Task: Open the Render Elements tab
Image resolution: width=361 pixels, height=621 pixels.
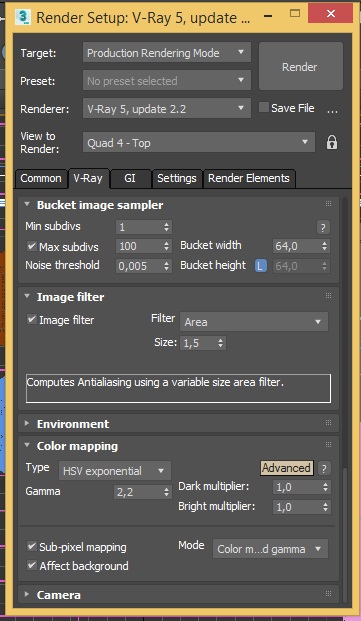Action: click(x=249, y=179)
